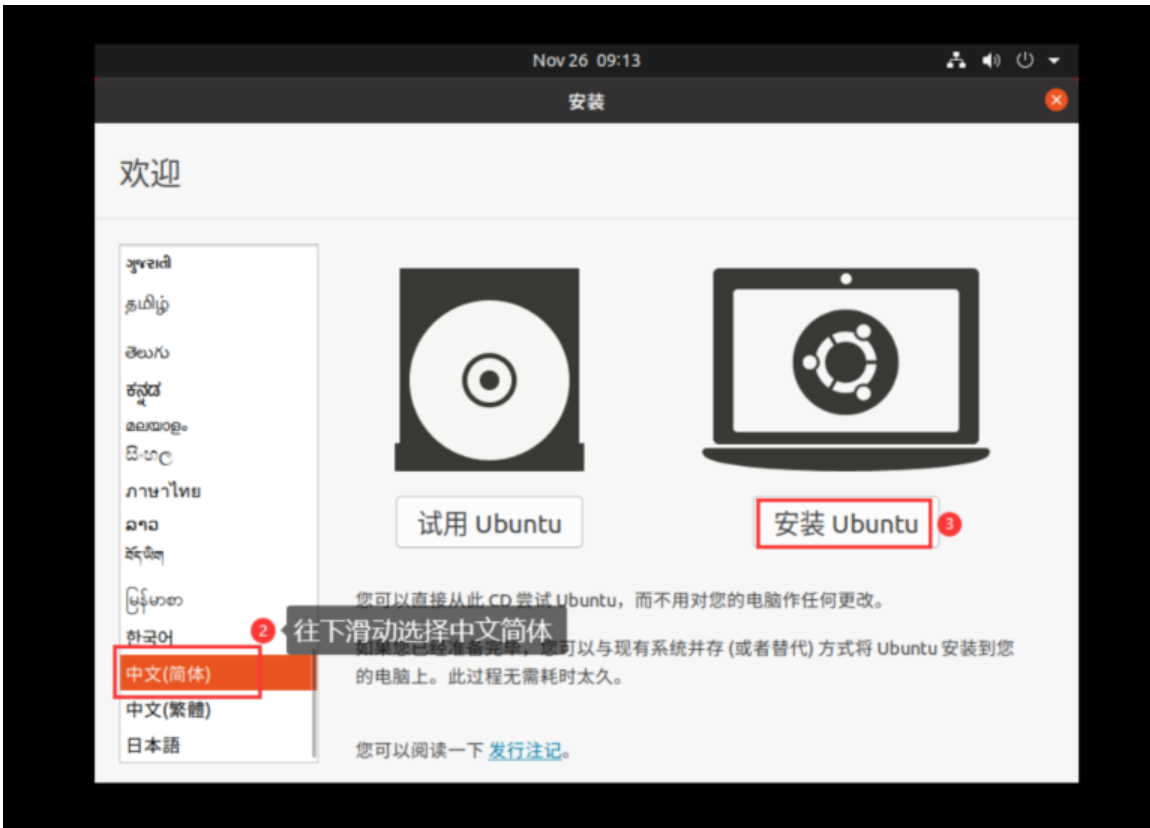The height and width of the screenshot is (828, 1150).
Task: Select ગુજરાતી in the language list
Action: tap(218, 263)
